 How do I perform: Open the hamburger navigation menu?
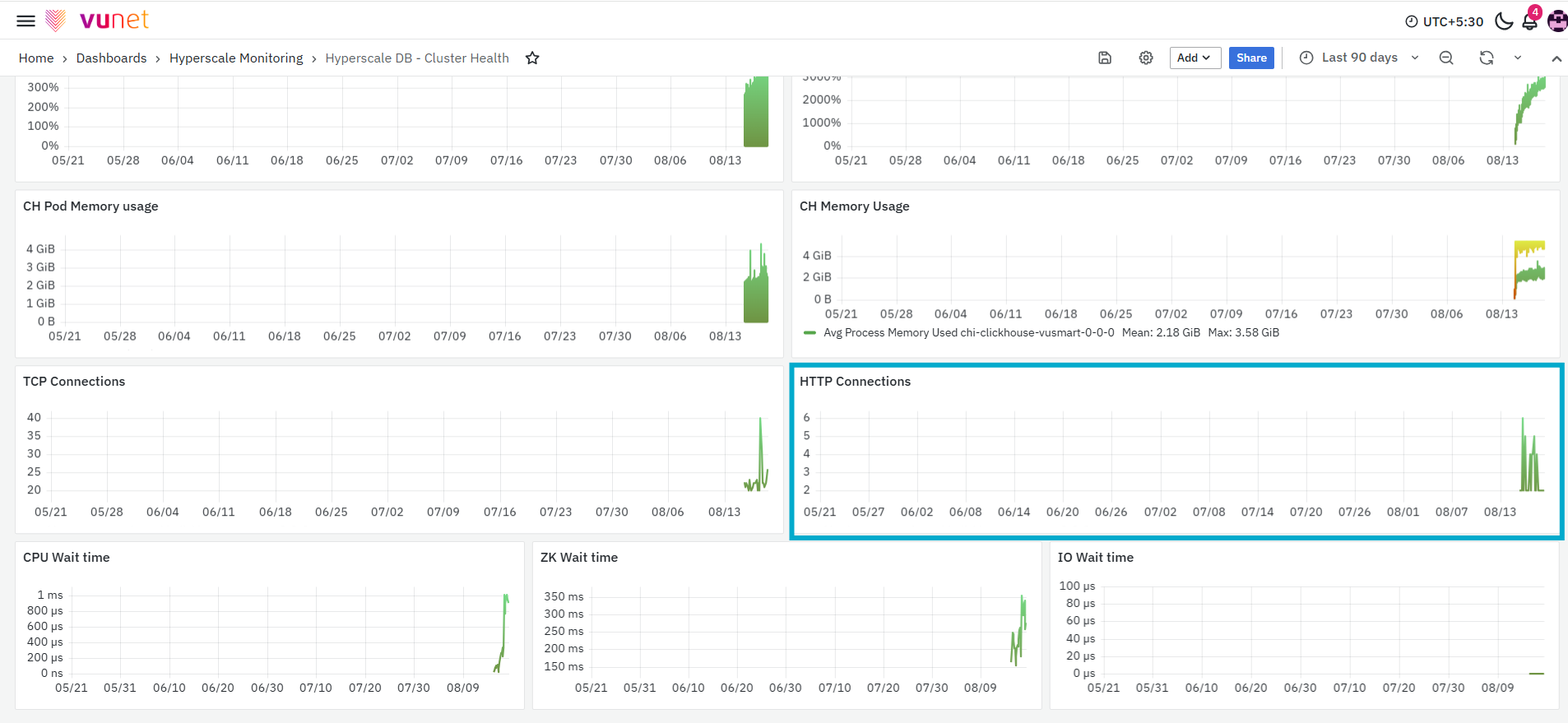click(x=26, y=21)
